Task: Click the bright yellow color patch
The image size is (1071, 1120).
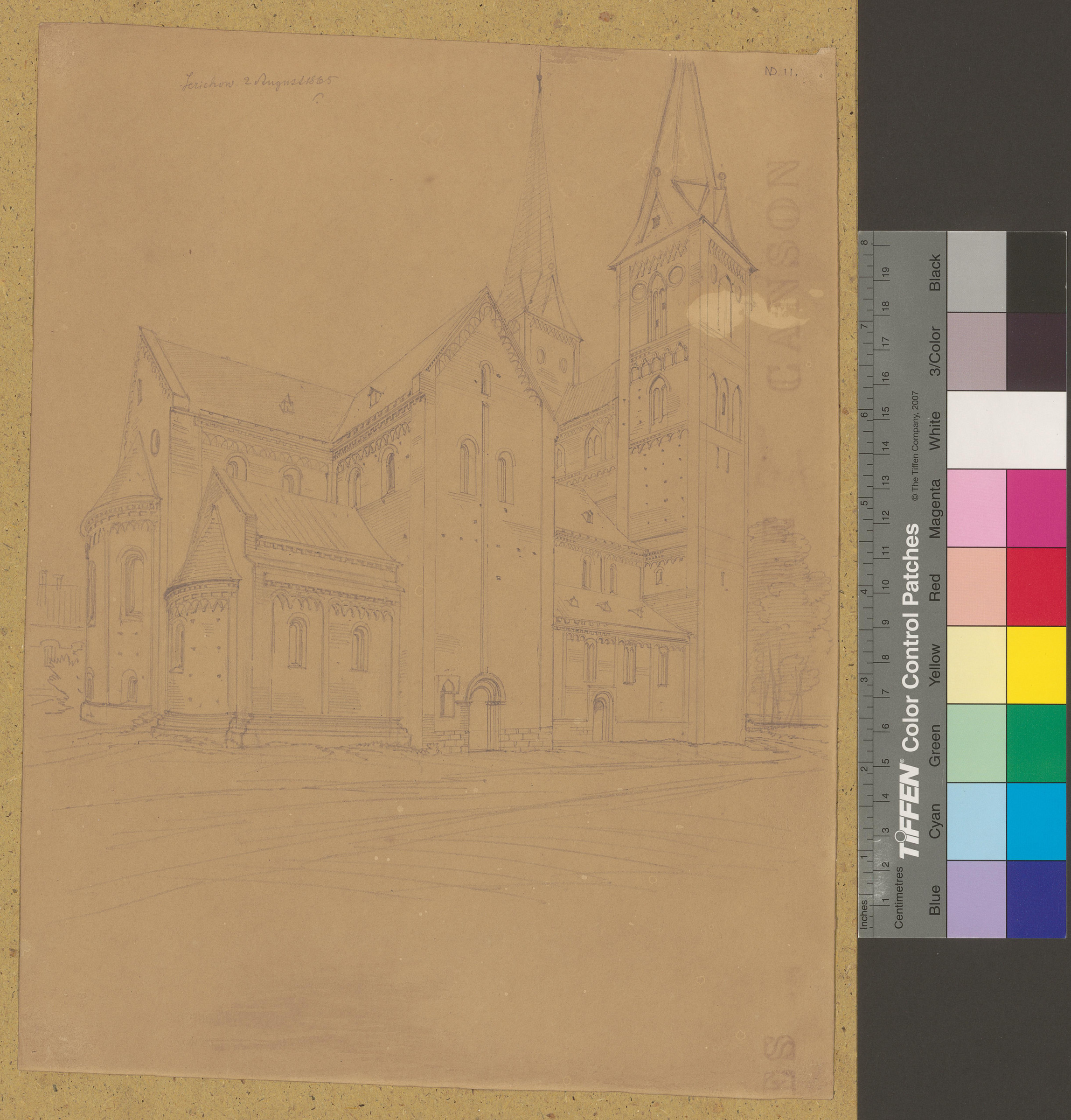Action: [x=1036, y=665]
